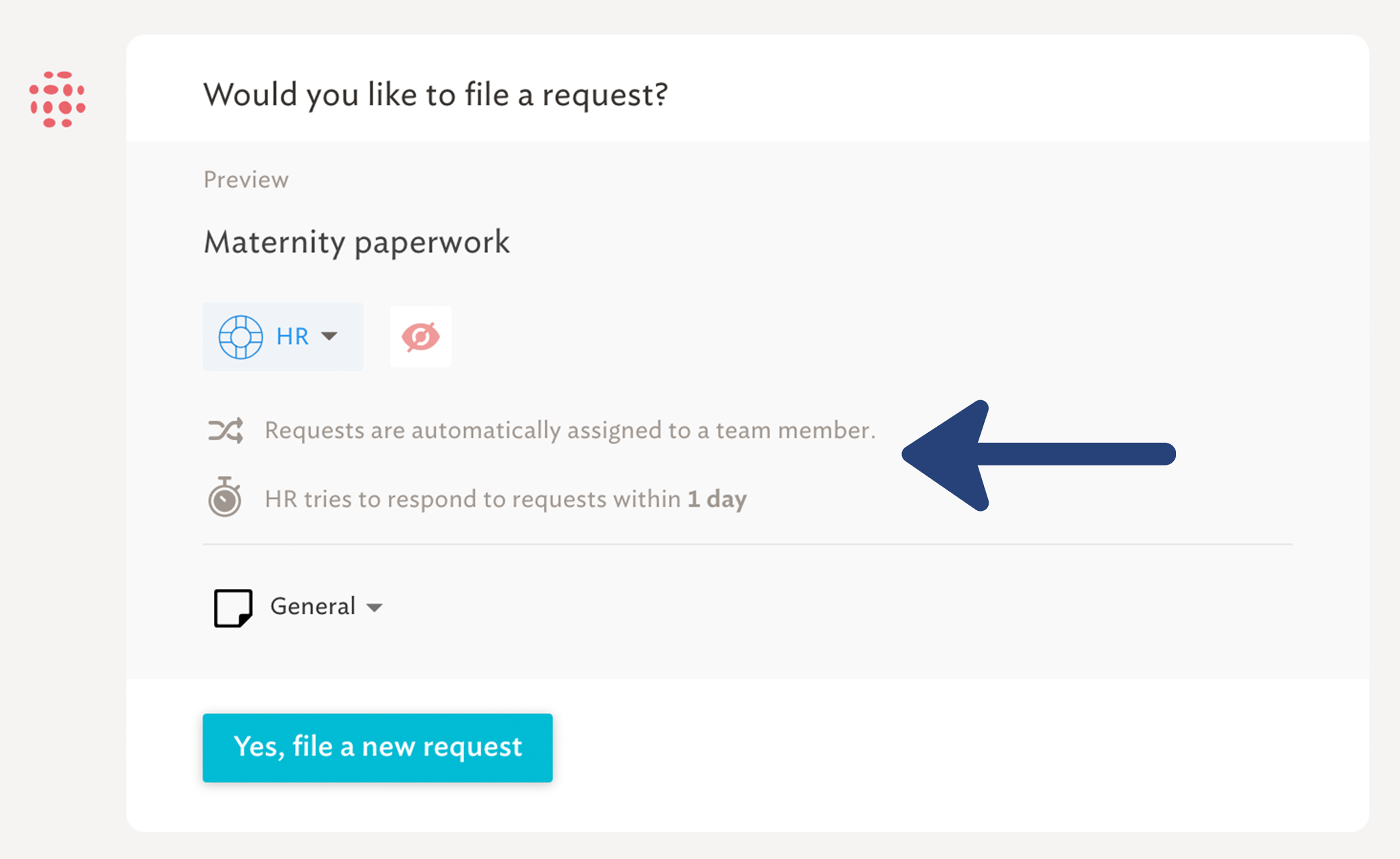Image resolution: width=1400 pixels, height=859 pixels.
Task: Toggle the private request eye icon
Action: pyautogui.click(x=421, y=337)
